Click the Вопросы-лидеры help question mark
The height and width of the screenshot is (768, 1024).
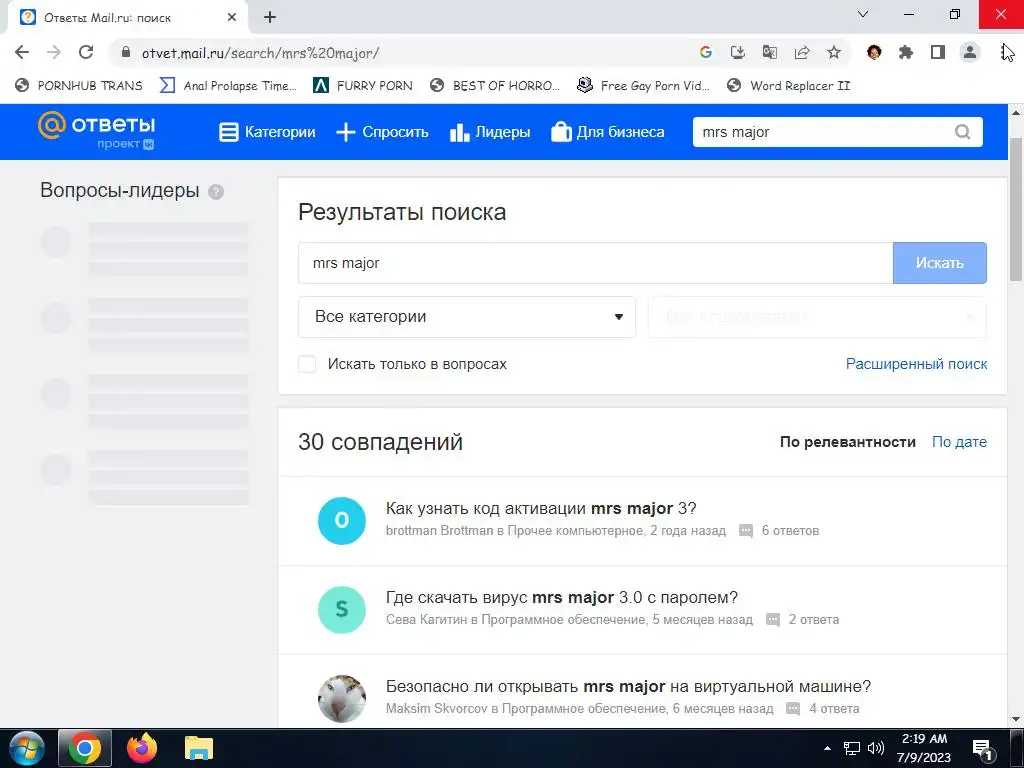coord(216,192)
